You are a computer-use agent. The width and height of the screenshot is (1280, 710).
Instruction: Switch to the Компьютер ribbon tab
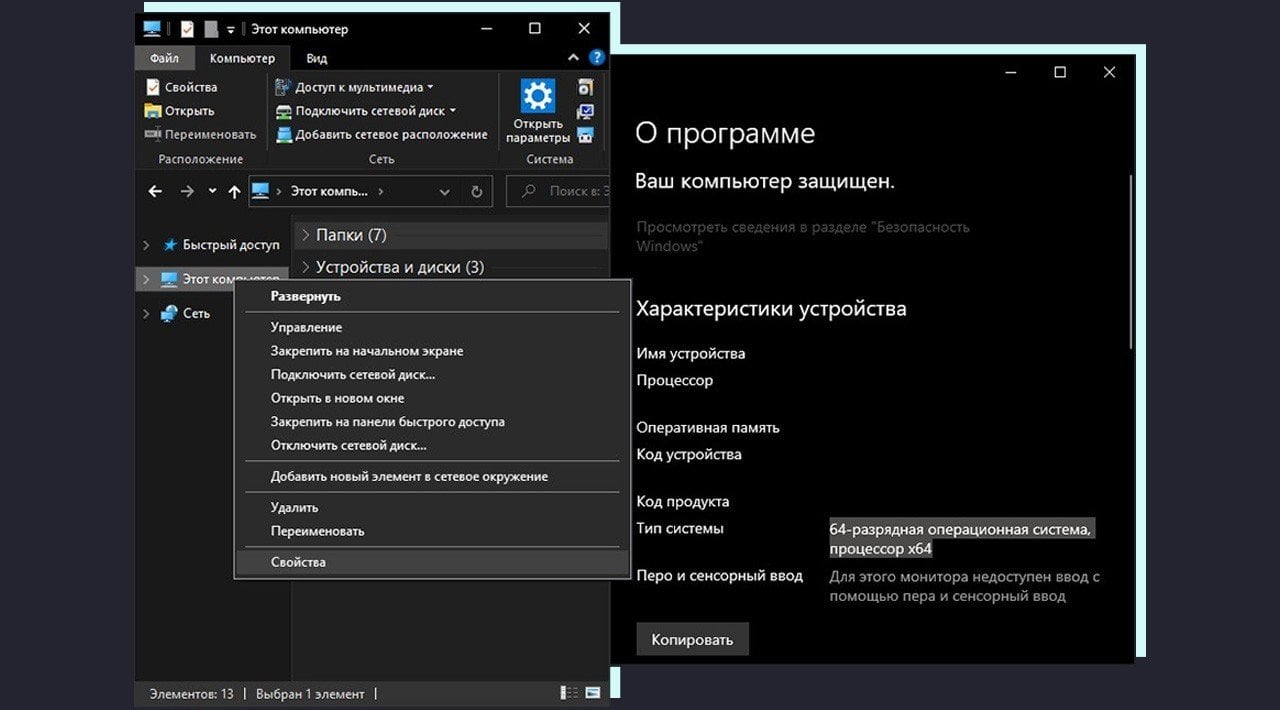(242, 58)
